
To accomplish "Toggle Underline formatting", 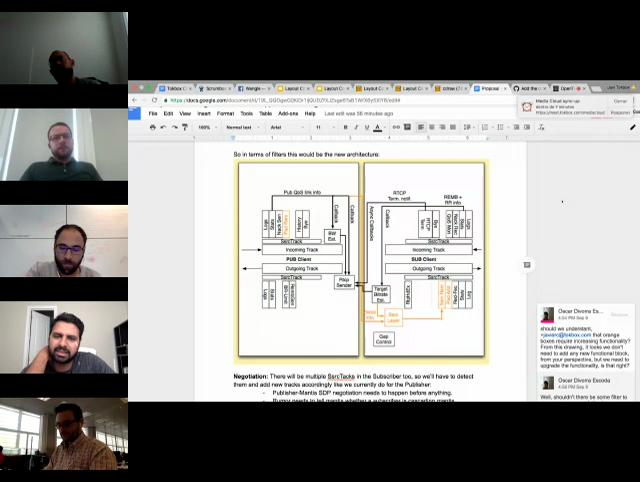I will click(367, 127).
